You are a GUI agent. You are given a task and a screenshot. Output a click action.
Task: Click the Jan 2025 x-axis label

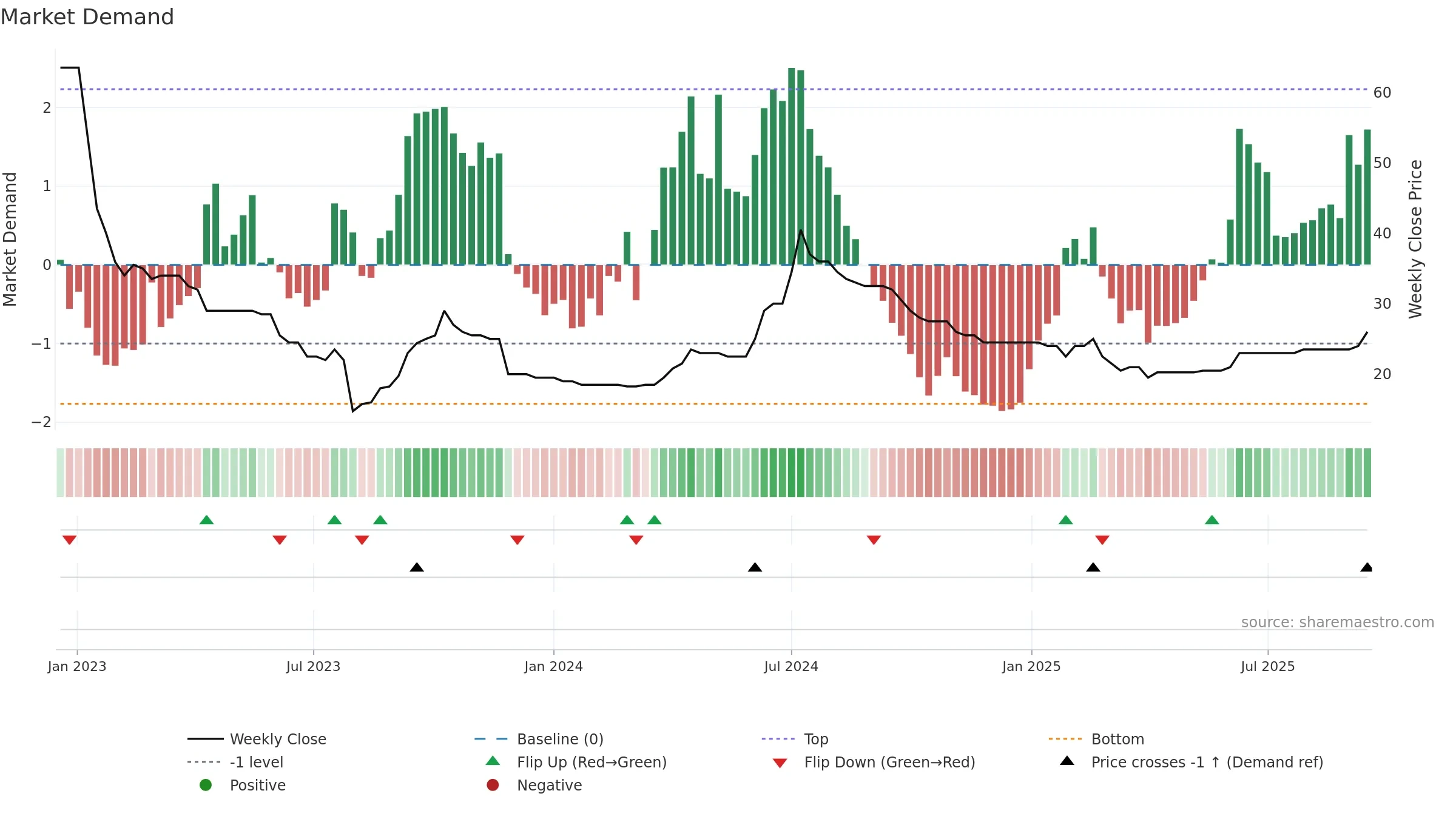pyautogui.click(x=1032, y=667)
